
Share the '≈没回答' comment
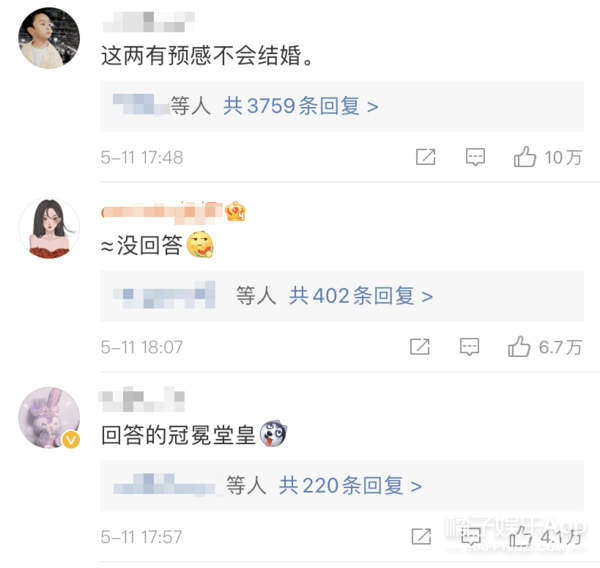[x=420, y=347]
